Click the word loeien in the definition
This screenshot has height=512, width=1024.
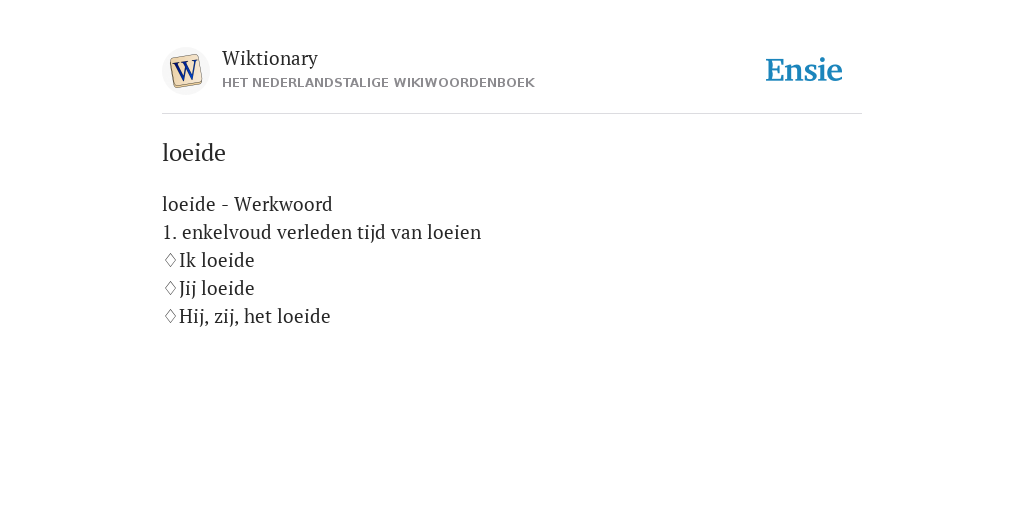pyautogui.click(x=454, y=232)
